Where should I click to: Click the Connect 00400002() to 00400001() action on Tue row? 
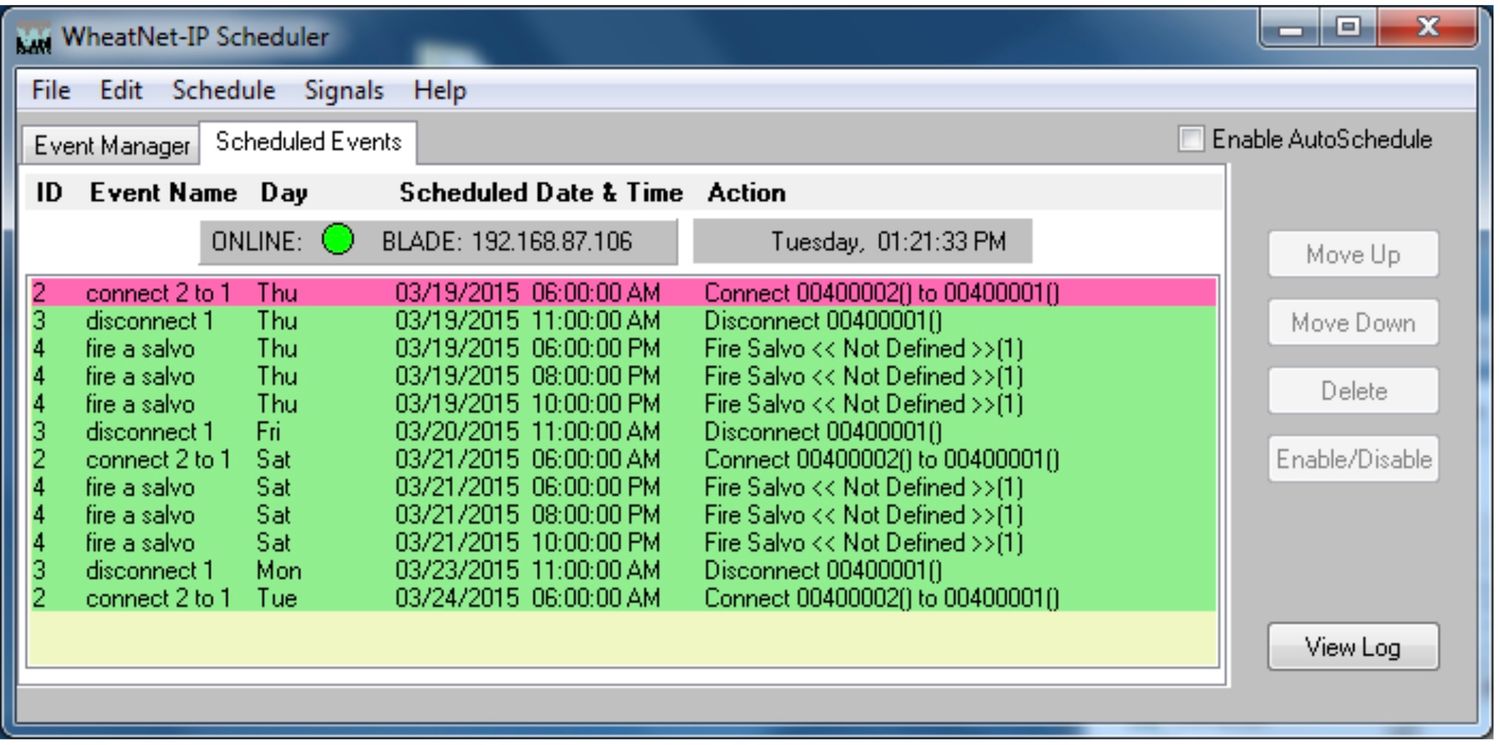point(882,599)
